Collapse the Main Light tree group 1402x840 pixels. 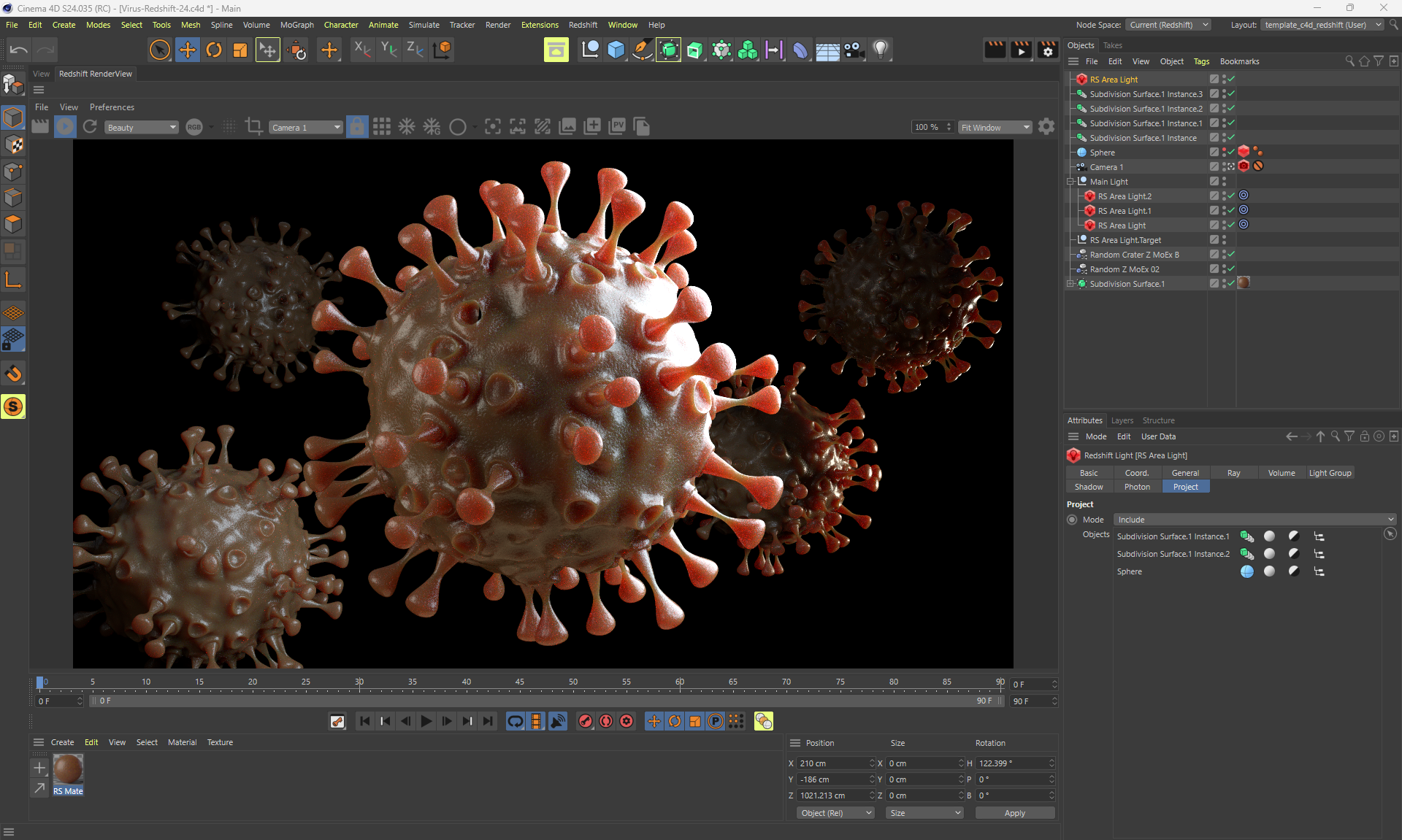point(1070,182)
